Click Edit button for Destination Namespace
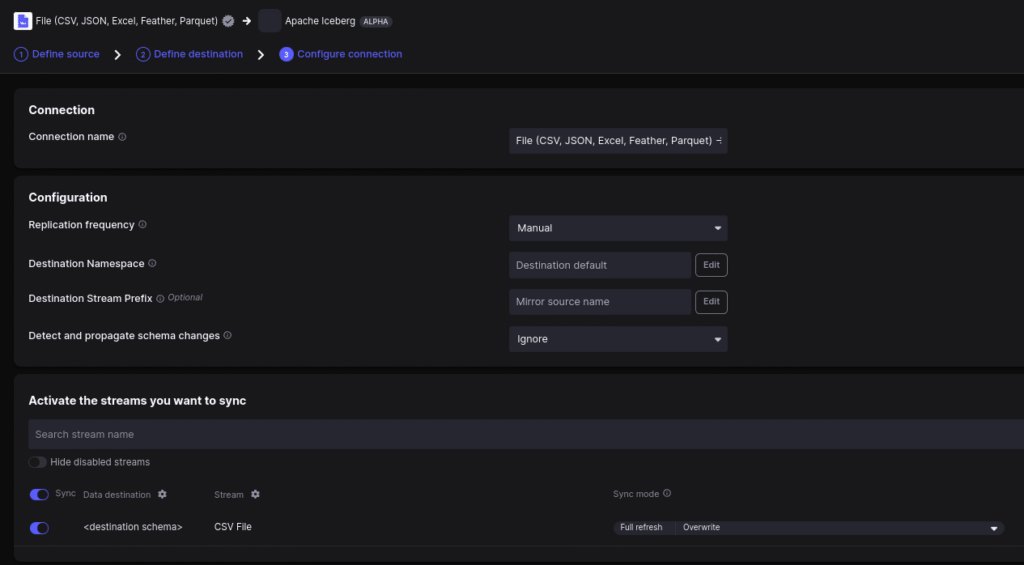The height and width of the screenshot is (565, 1024). (711, 265)
